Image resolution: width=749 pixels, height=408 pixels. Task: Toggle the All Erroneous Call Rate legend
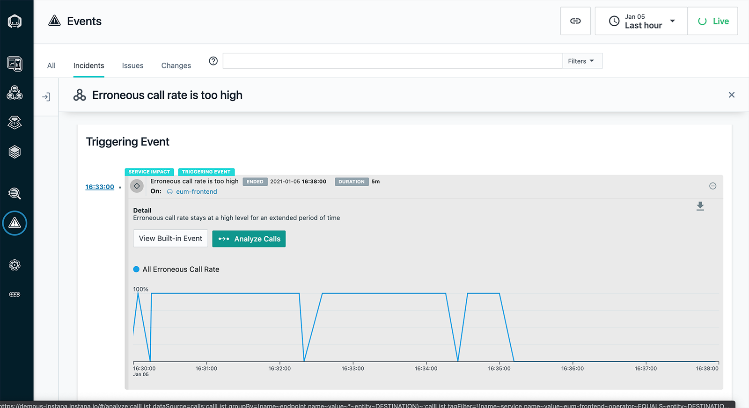pyautogui.click(x=176, y=269)
